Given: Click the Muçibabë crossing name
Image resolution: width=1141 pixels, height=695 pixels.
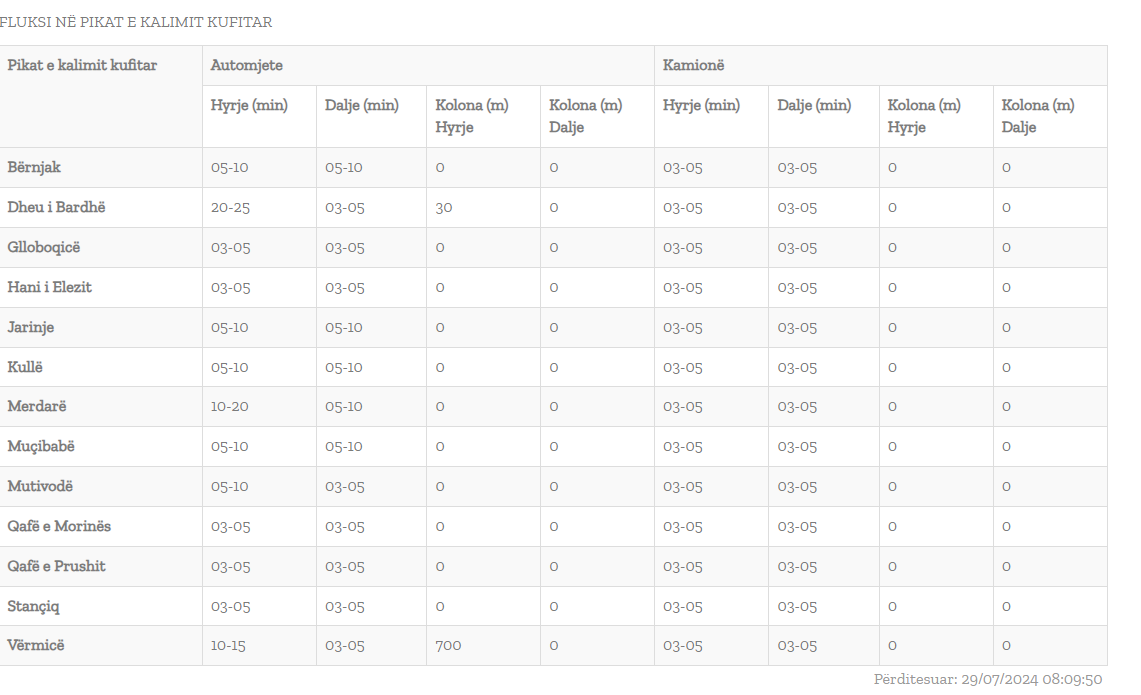Looking at the screenshot, I should pyautogui.click(x=41, y=446).
